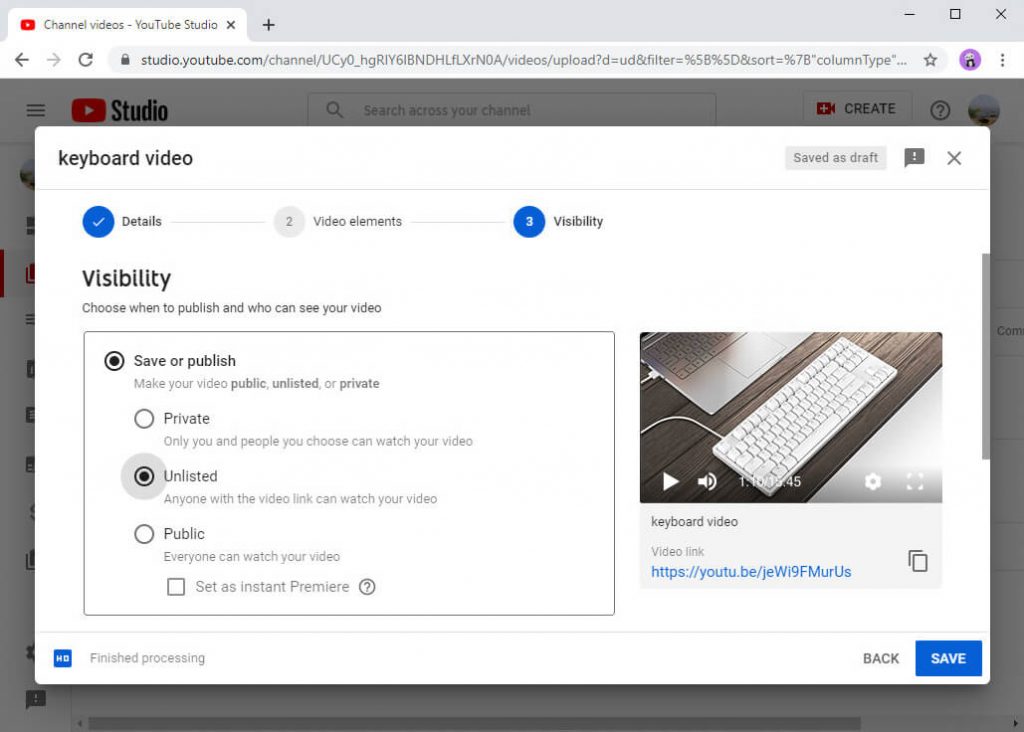The image size is (1024, 732).
Task: Click the HD finished processing icon
Action: coord(62,657)
